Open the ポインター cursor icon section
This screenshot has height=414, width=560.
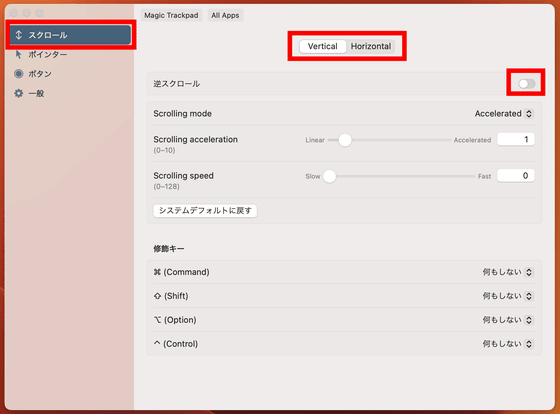click(x=19, y=55)
